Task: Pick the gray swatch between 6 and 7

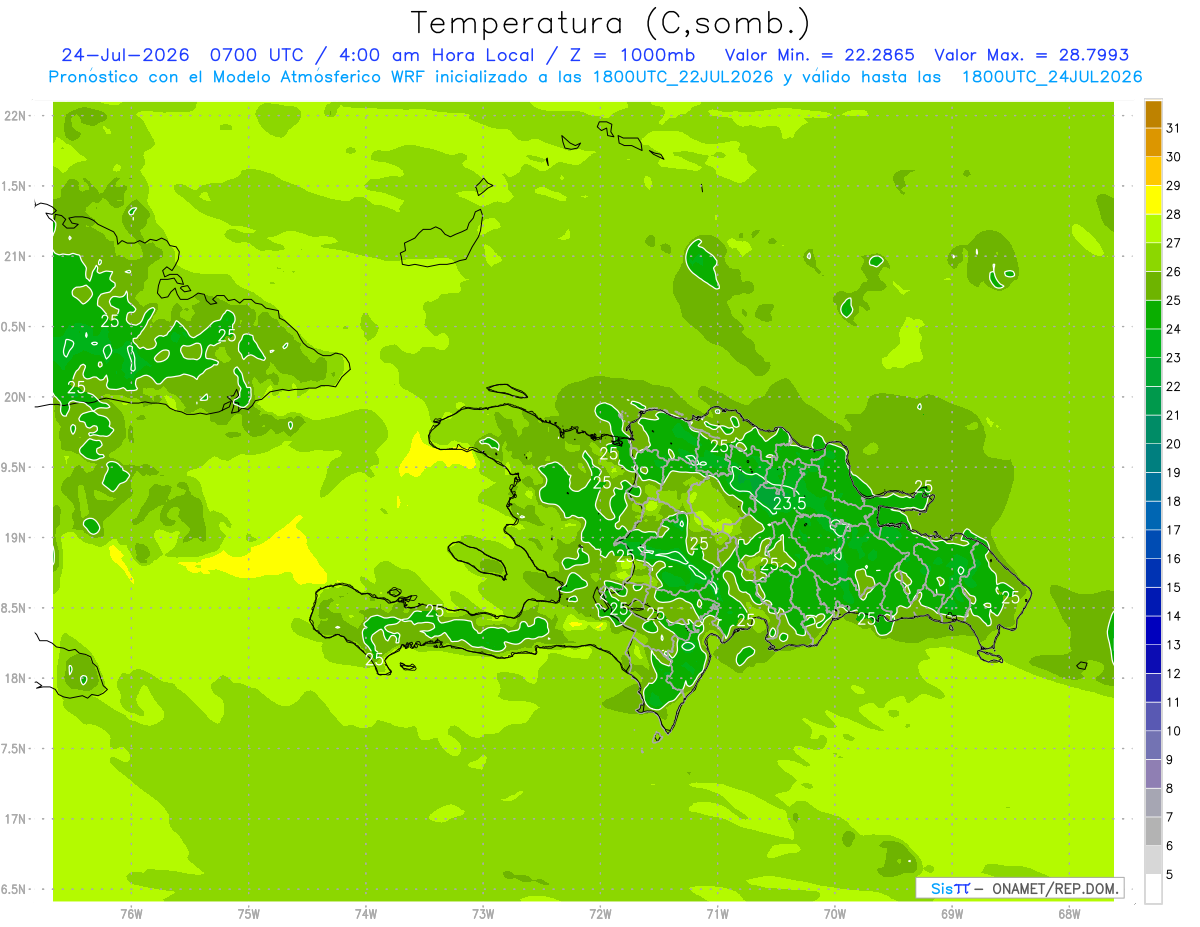Action: (1153, 832)
